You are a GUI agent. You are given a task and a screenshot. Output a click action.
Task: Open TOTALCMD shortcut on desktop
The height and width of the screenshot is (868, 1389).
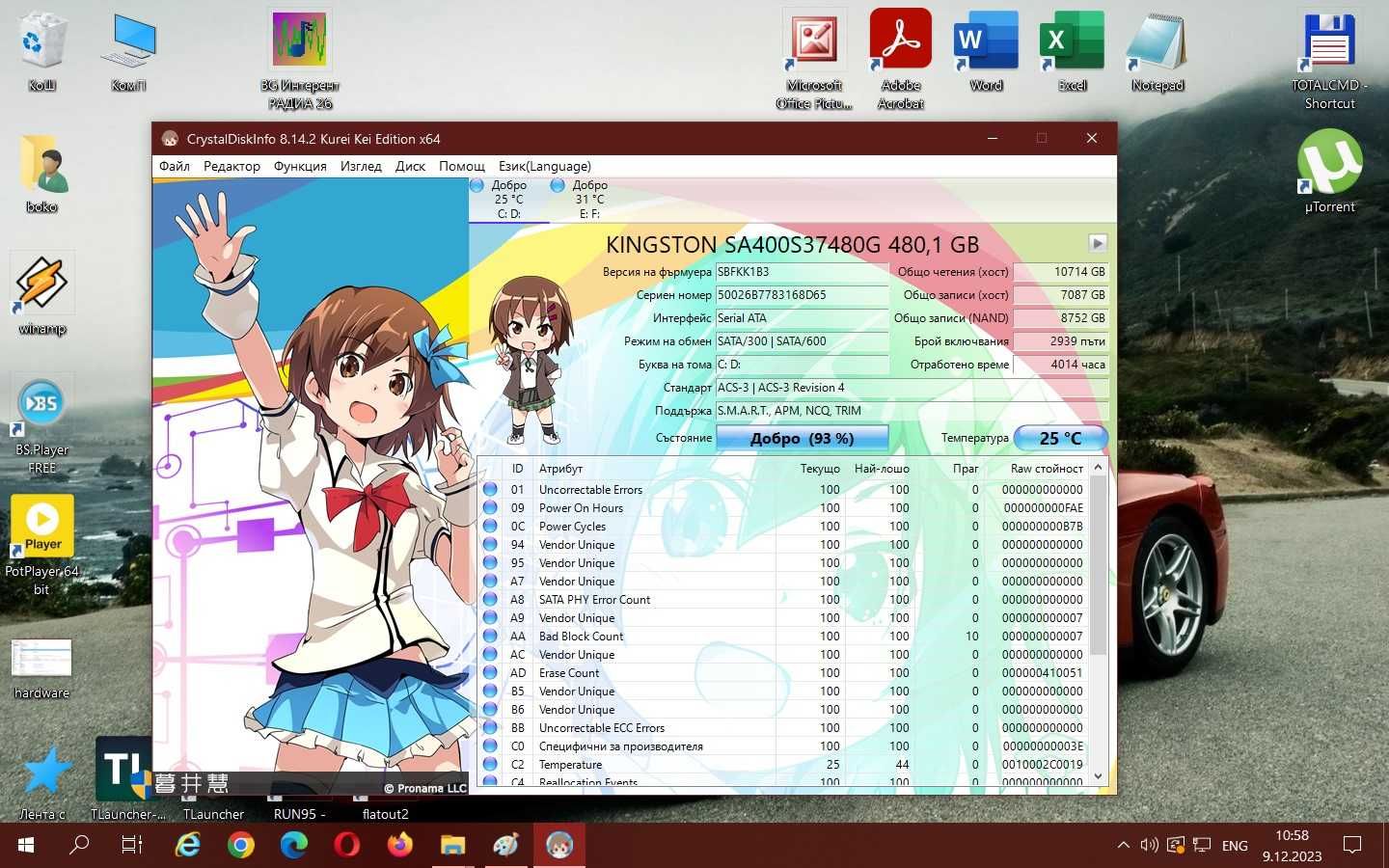[x=1330, y=60]
